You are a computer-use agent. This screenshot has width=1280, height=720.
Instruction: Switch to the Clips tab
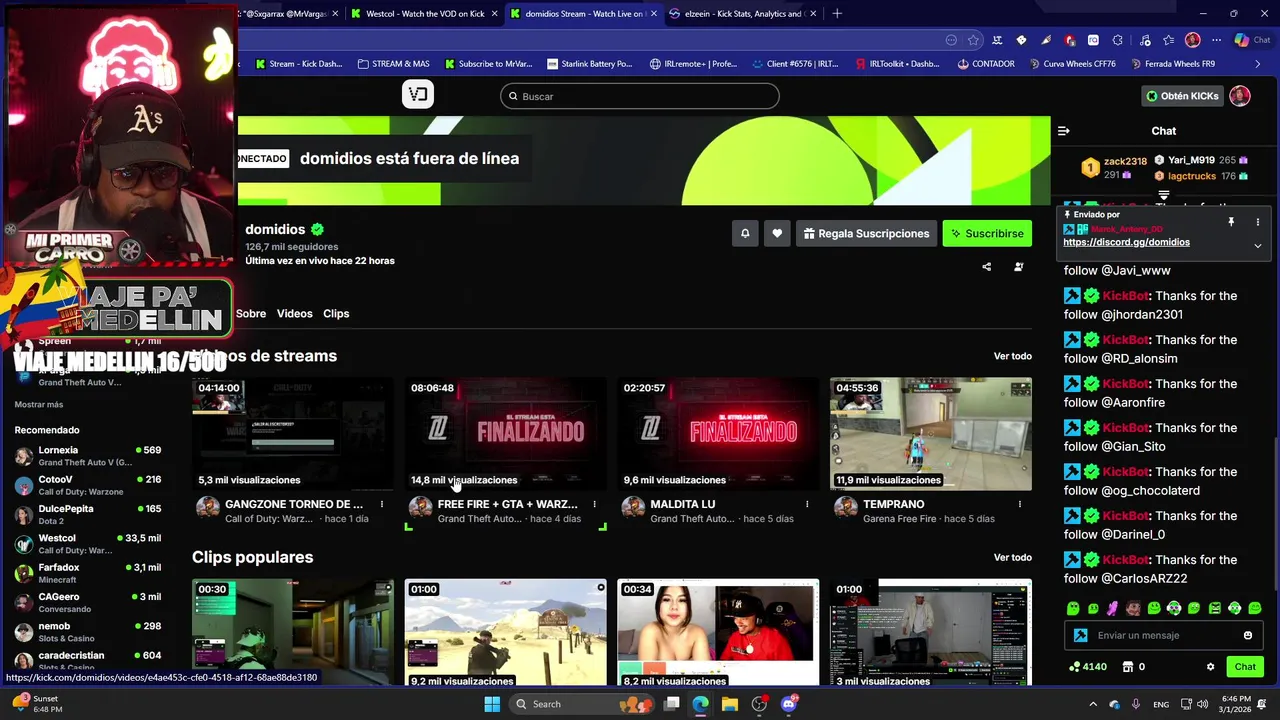336,313
